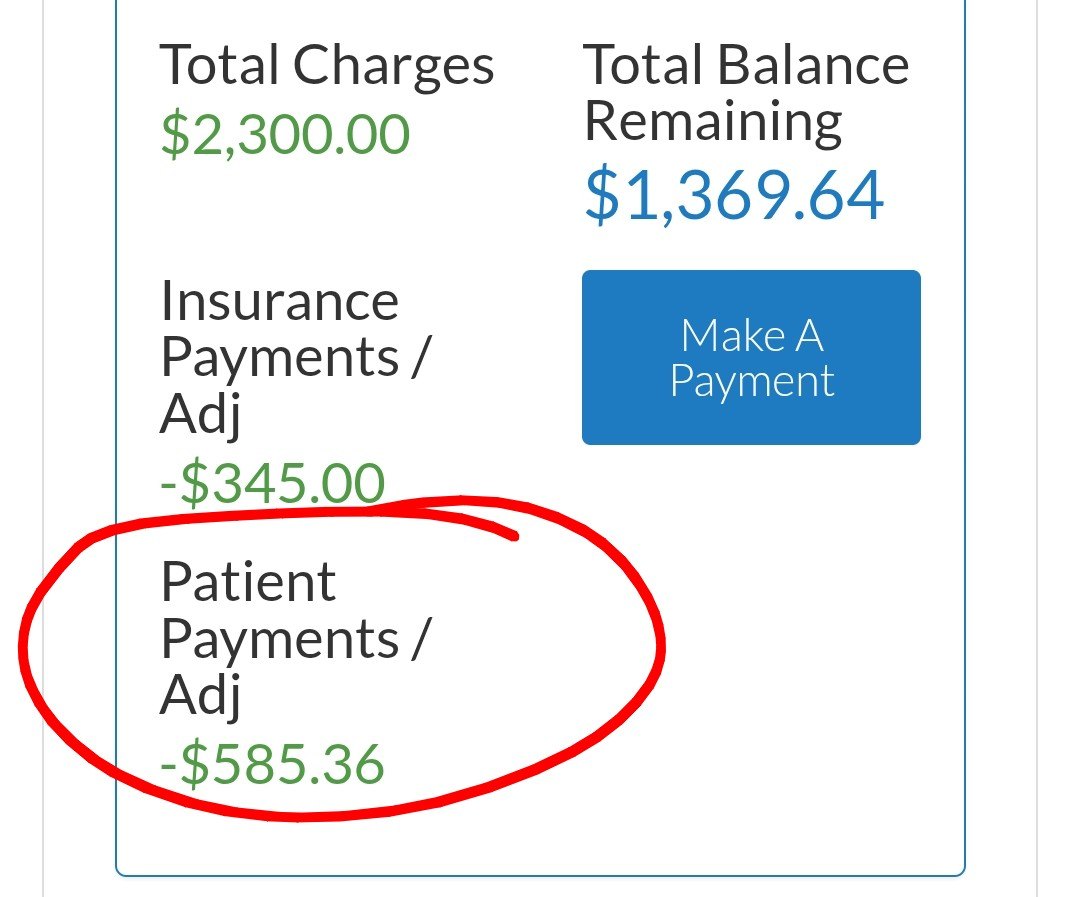Click the word "Patient" inside the red circle

point(248,582)
